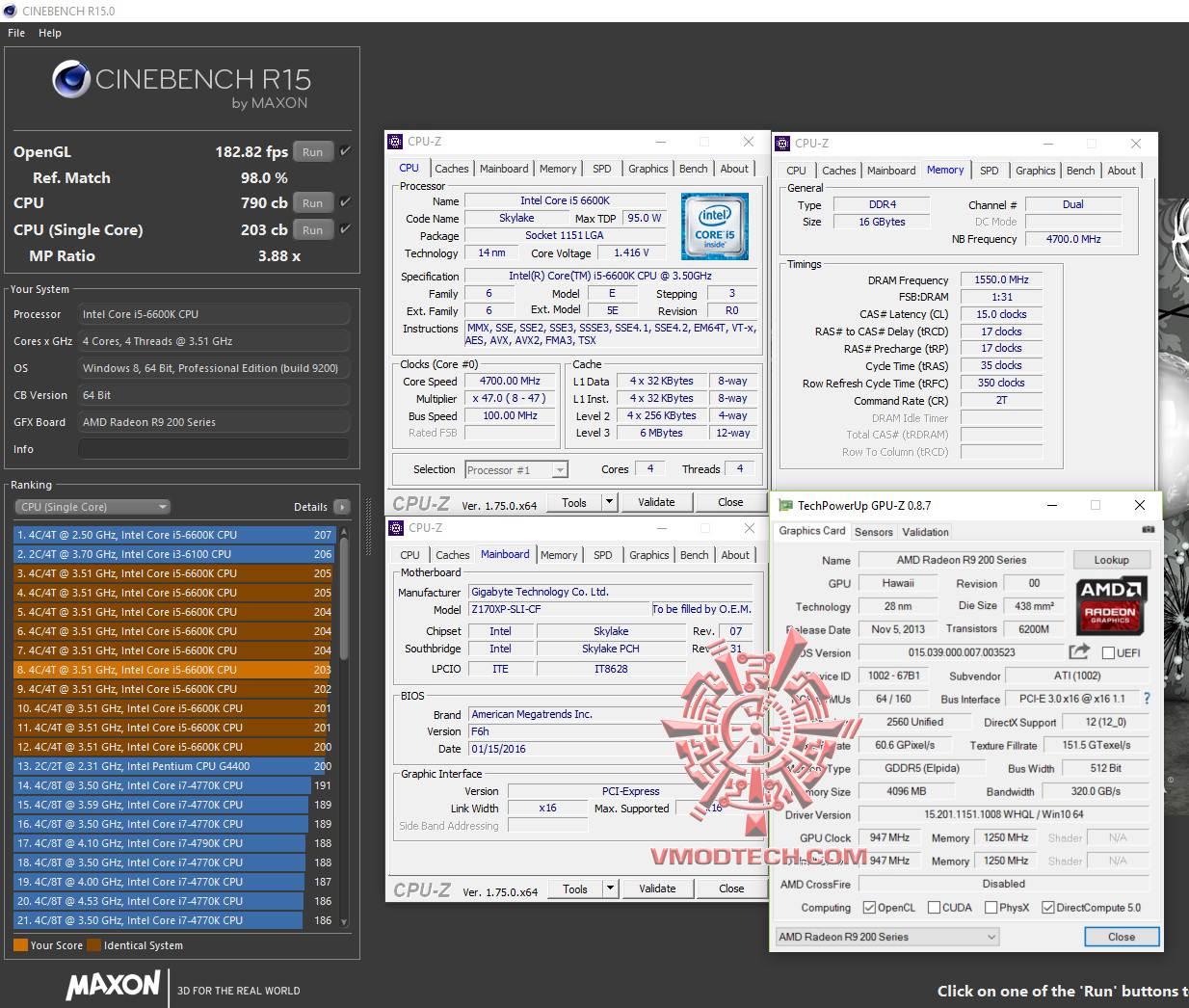
Task: Open the Validation tab in GPU-Z
Action: coord(926,532)
